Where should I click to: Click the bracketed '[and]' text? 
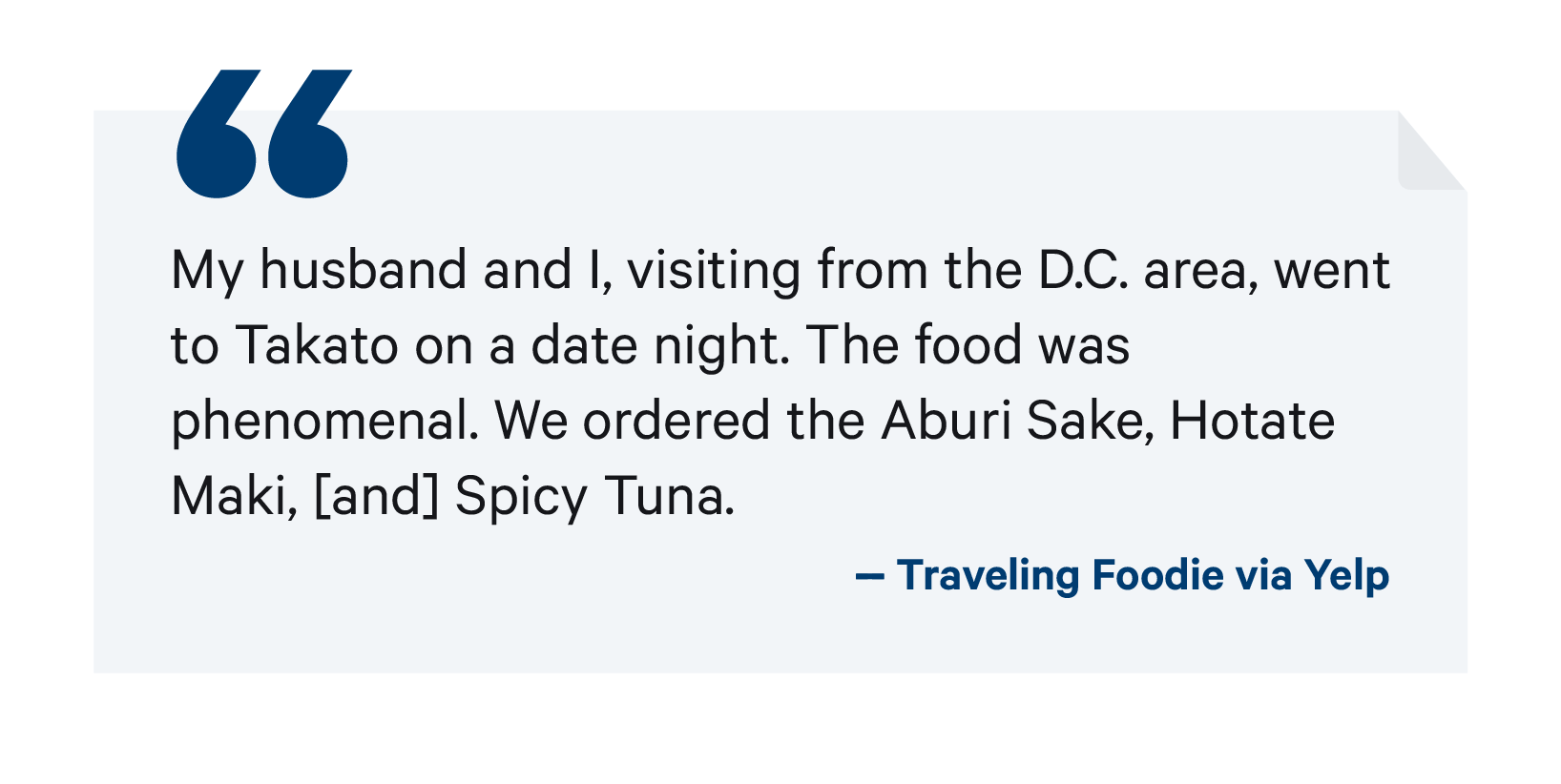point(376,497)
